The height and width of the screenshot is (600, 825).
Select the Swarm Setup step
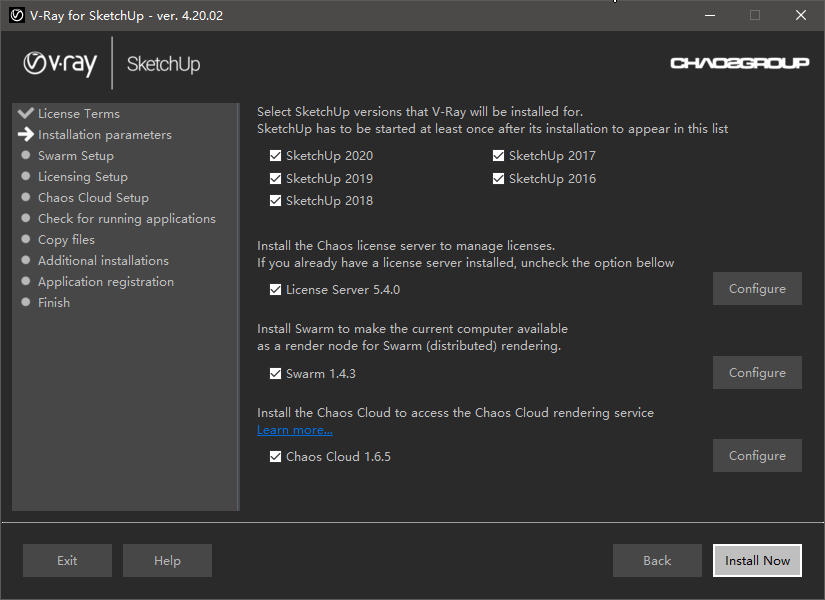[x=76, y=156]
